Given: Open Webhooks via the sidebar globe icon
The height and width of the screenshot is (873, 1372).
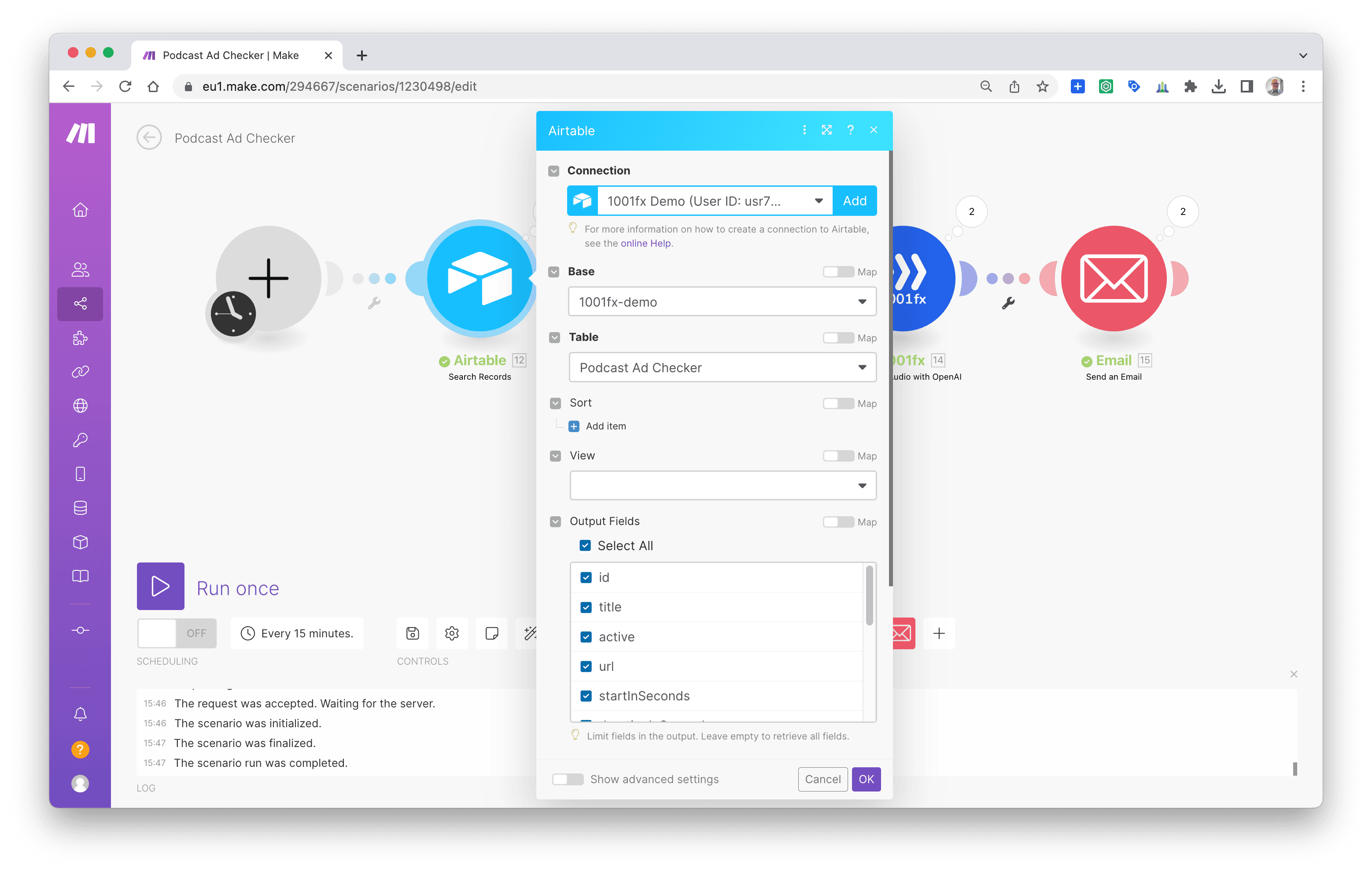Looking at the screenshot, I should tap(80, 406).
